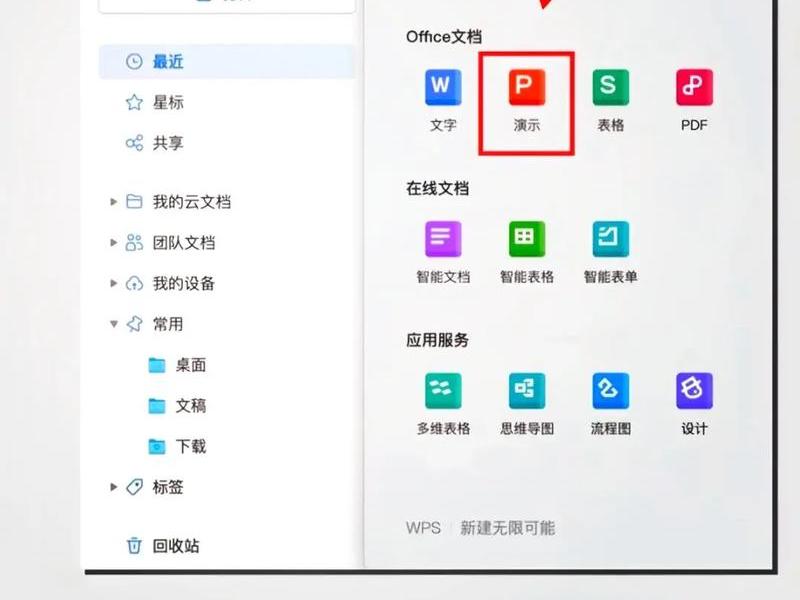Click the 智能表单 label text
800x600 pixels.
tap(610, 277)
